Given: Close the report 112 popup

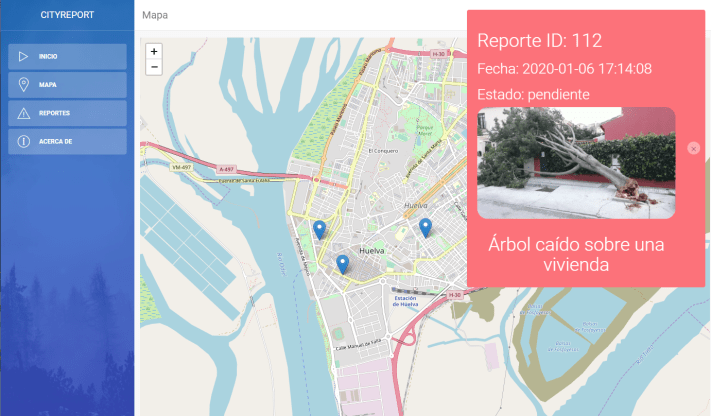Looking at the screenshot, I should (694, 148).
